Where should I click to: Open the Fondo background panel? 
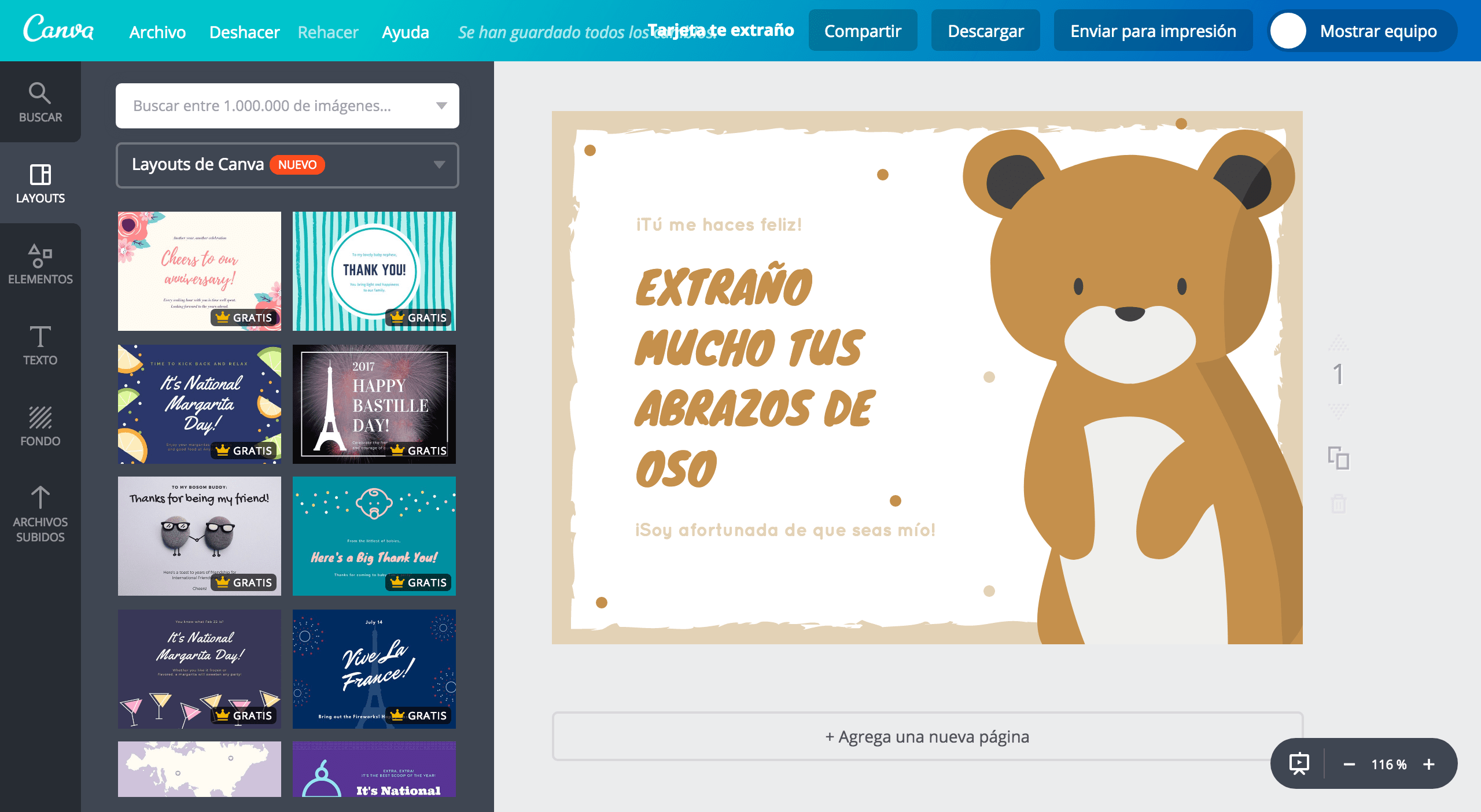coord(40,426)
